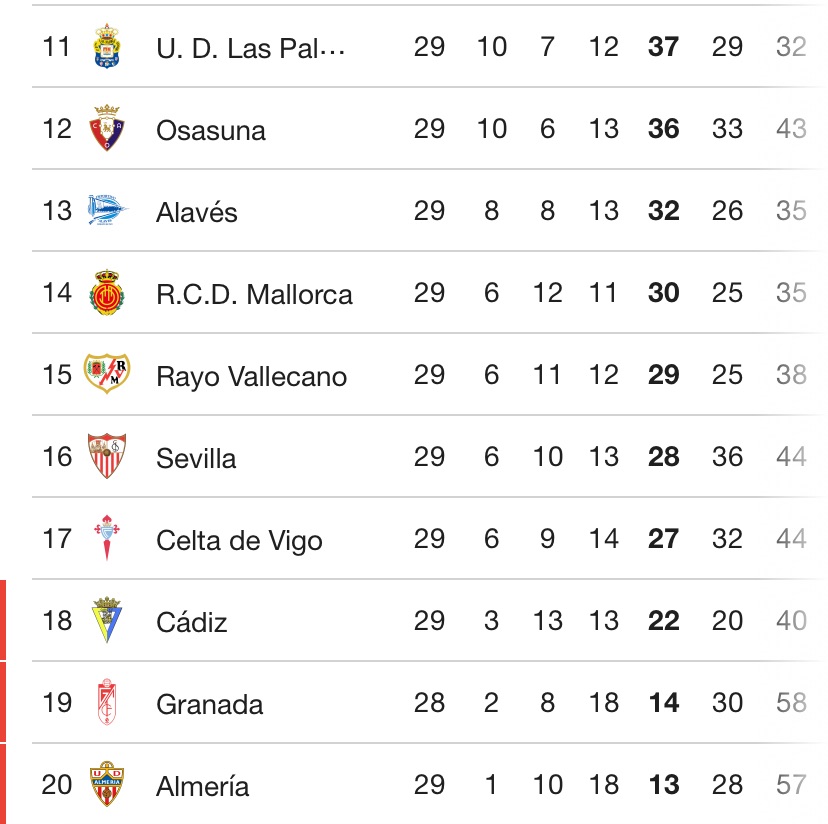828x824 pixels.
Task: Select the Granada club badge
Action: click(106, 703)
